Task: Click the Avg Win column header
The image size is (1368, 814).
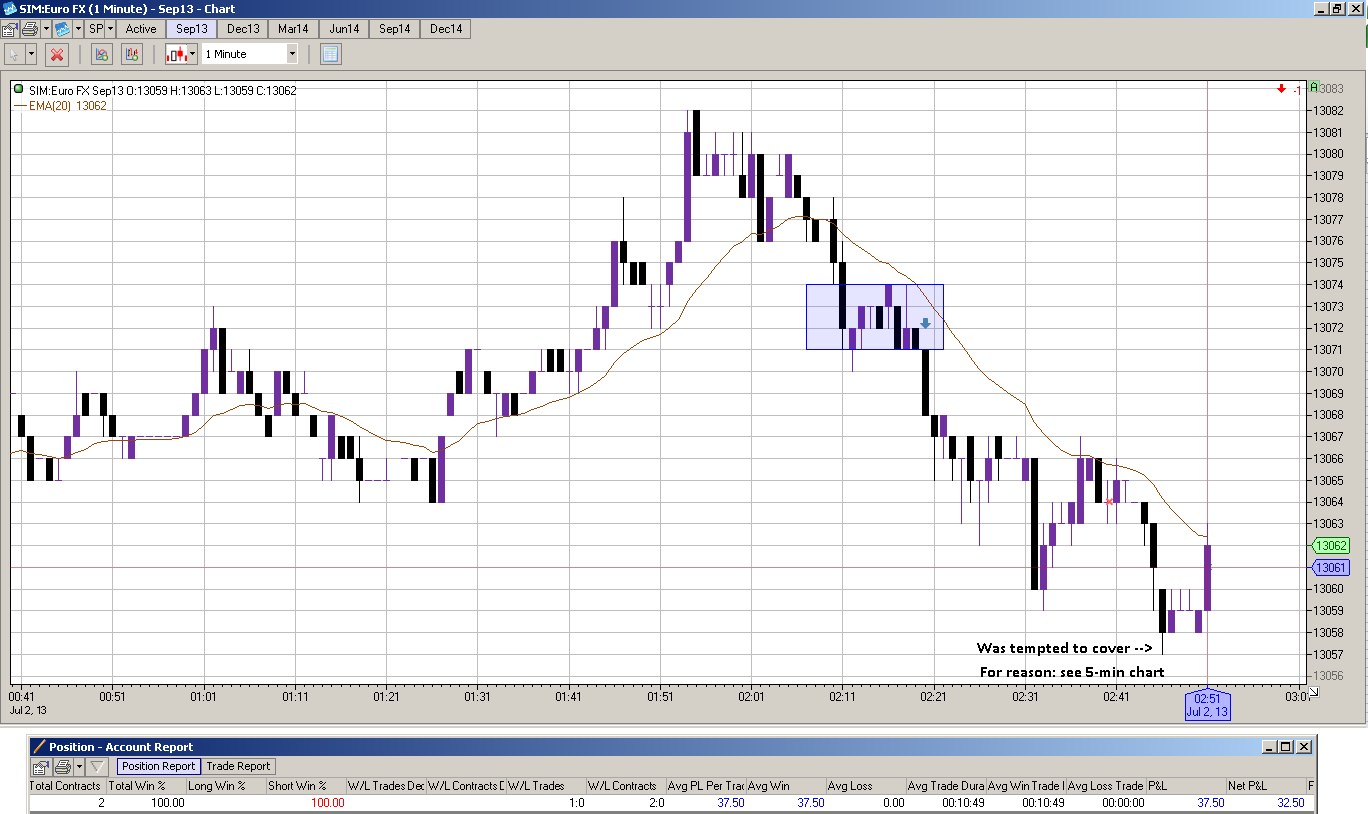Action: pos(786,786)
